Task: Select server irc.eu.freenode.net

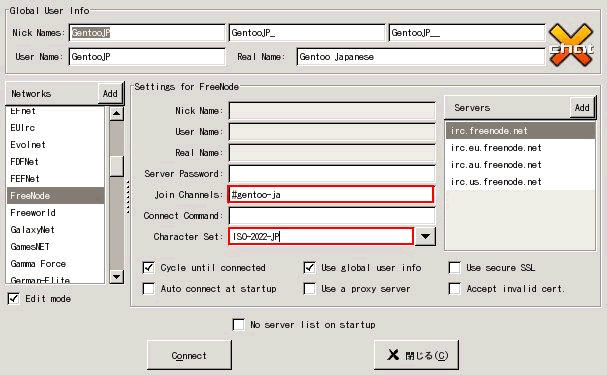Action: pos(520,148)
